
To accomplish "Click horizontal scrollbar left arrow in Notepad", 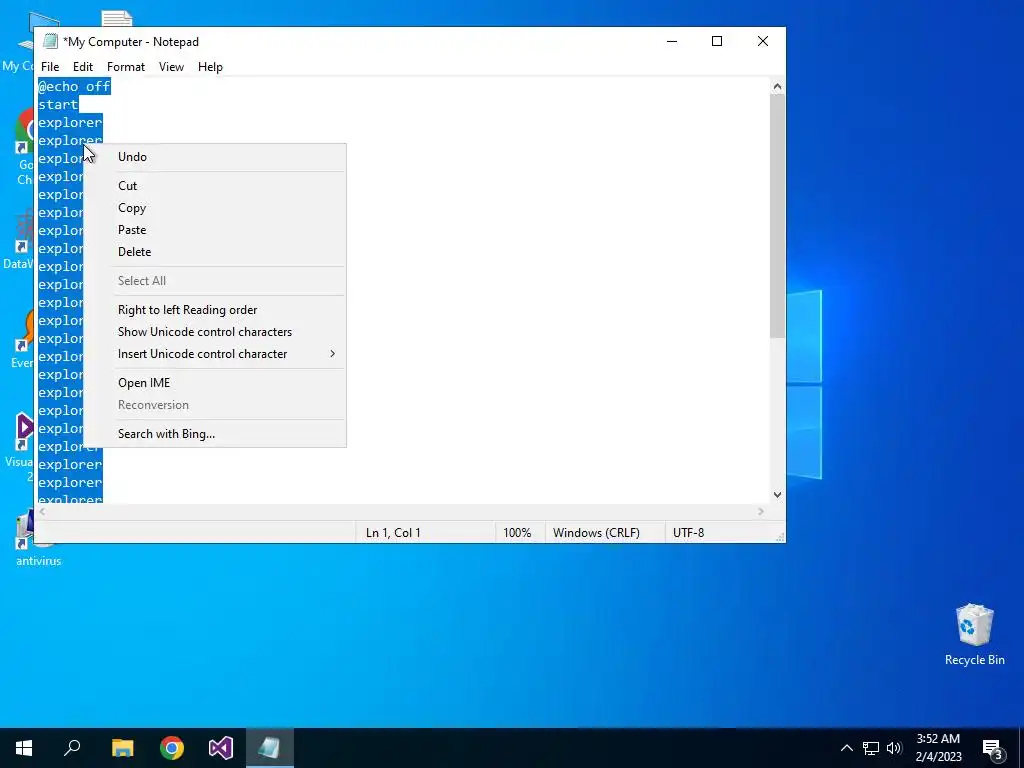I will click(x=42, y=512).
